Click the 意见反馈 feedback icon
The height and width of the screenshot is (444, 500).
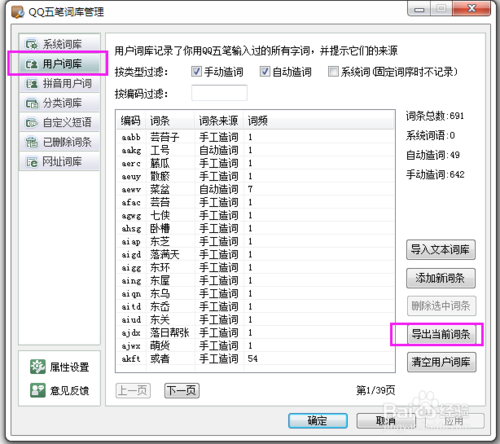point(38,390)
